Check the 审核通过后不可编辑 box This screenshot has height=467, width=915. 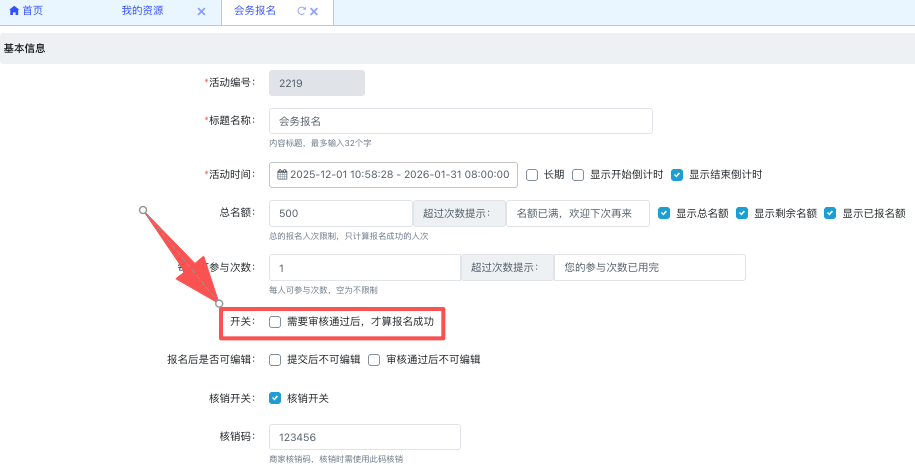[x=375, y=360]
